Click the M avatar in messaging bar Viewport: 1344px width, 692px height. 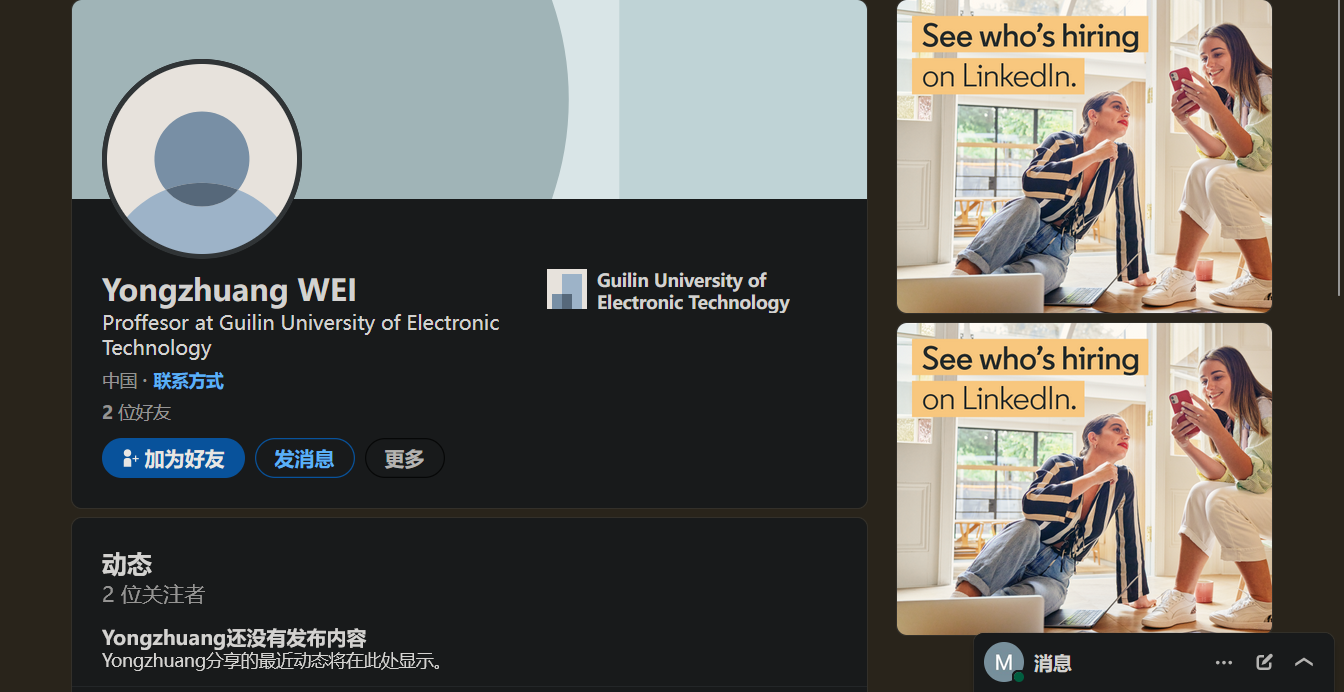pyautogui.click(x=1003, y=662)
